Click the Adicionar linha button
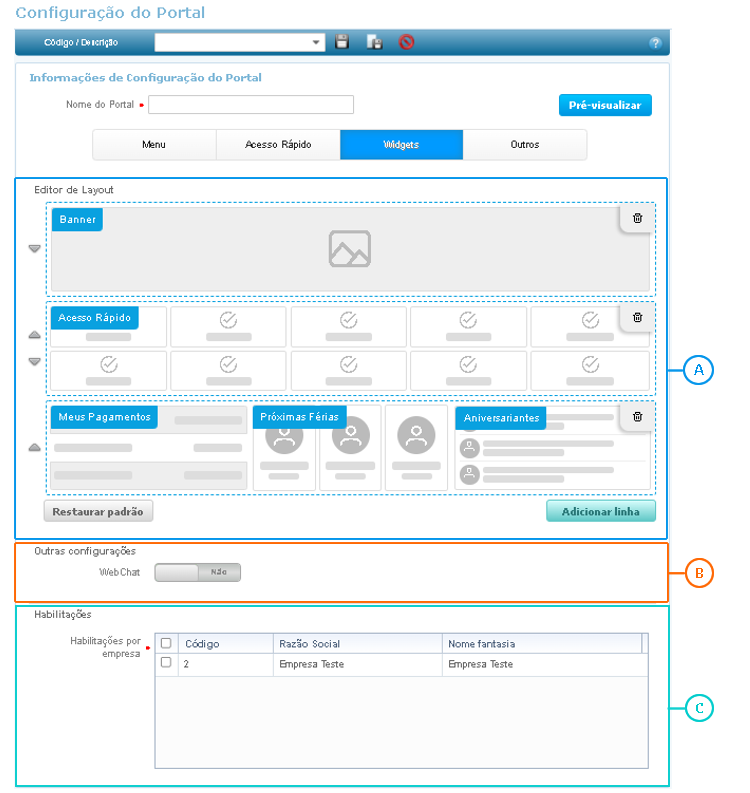 click(x=600, y=511)
